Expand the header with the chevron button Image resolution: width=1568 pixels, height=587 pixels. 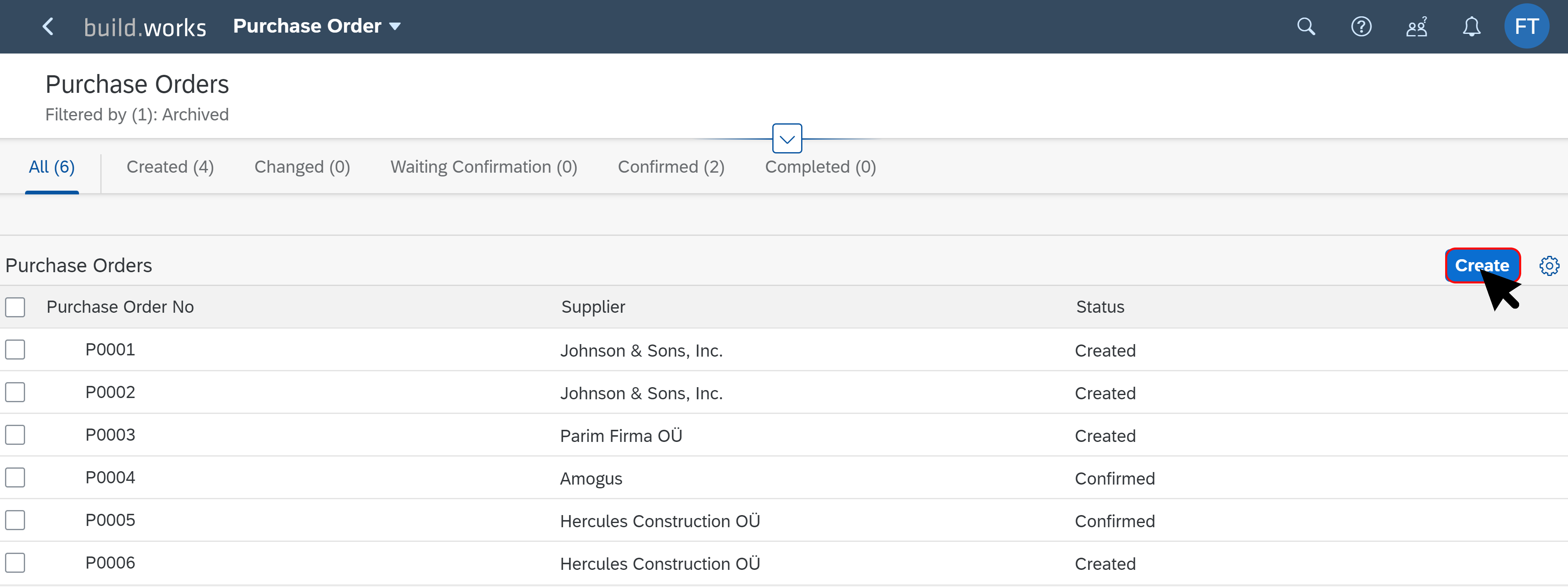(x=787, y=139)
